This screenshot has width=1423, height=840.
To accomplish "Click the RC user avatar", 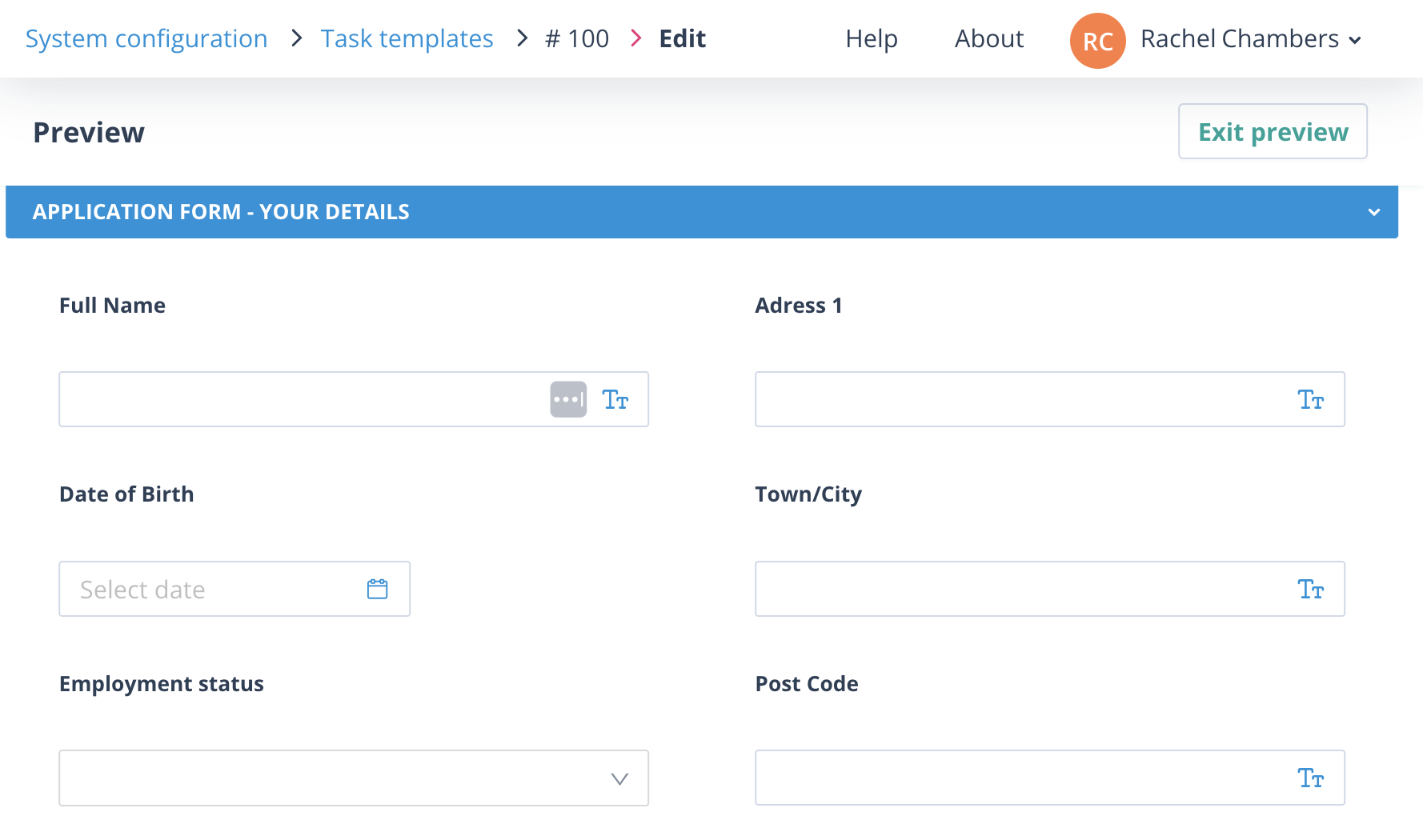I will 1098,40.
